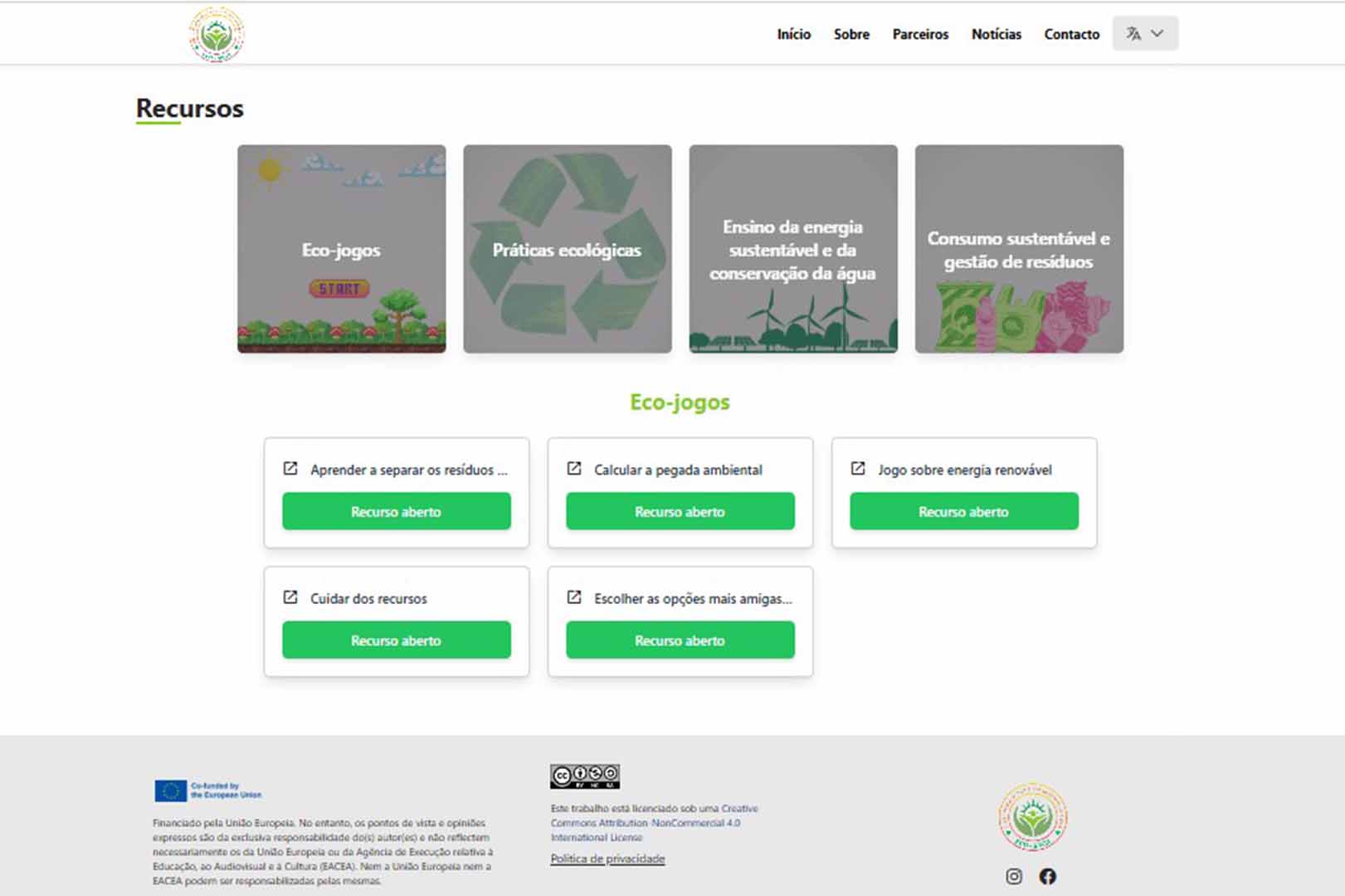Click the chevron on the translate menu

pos(1157,33)
